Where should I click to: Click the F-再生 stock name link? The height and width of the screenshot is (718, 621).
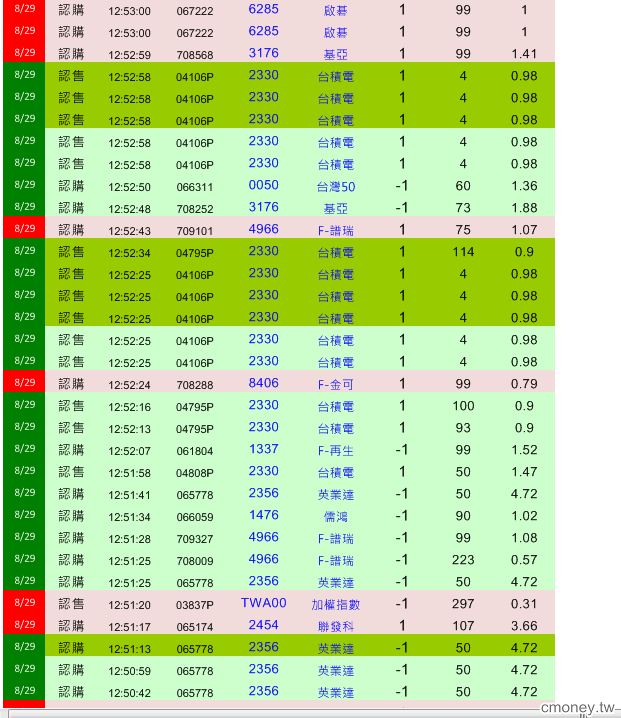pos(336,450)
